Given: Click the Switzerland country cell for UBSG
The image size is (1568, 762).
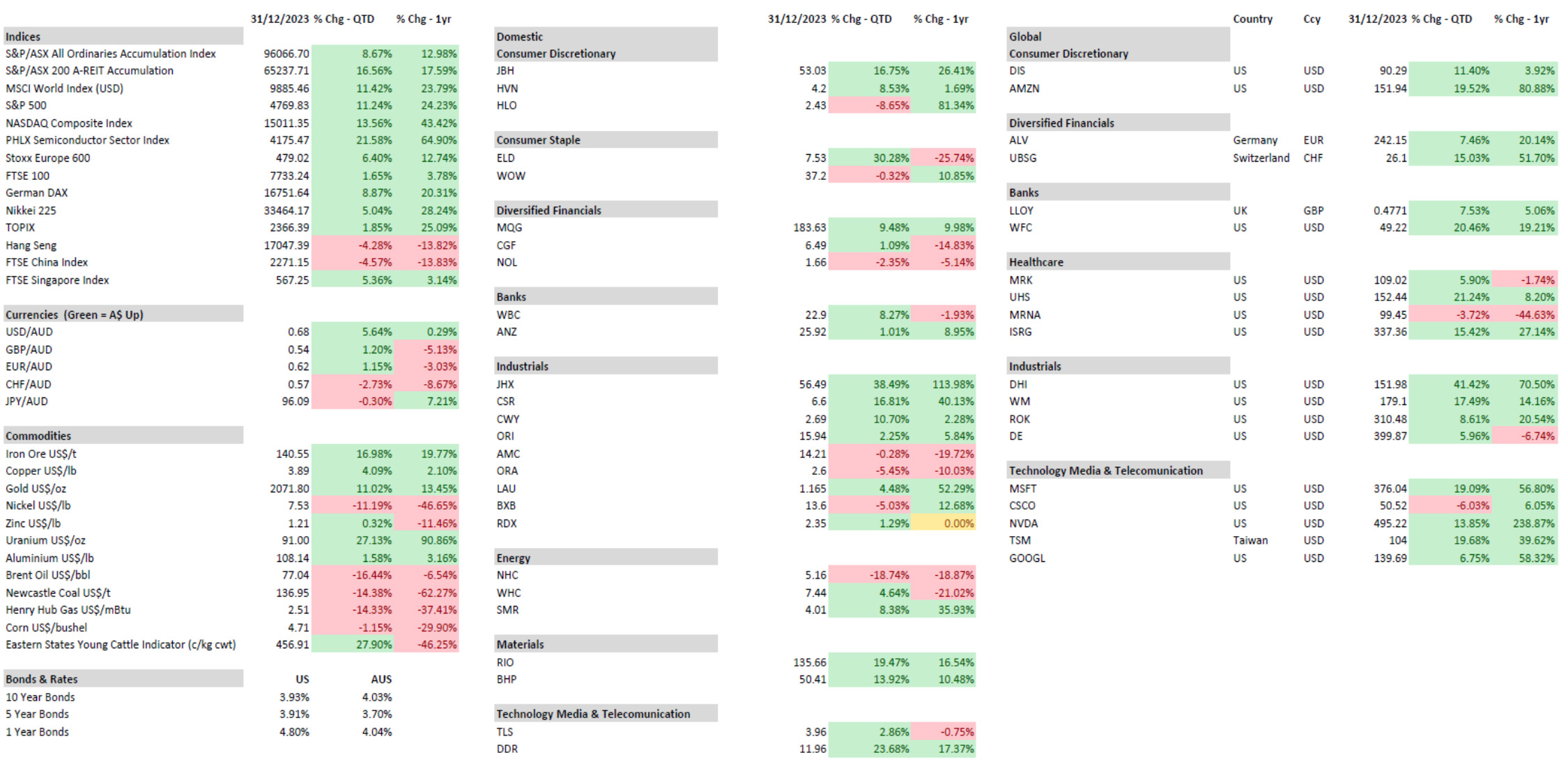Looking at the screenshot, I should coord(1261,158).
